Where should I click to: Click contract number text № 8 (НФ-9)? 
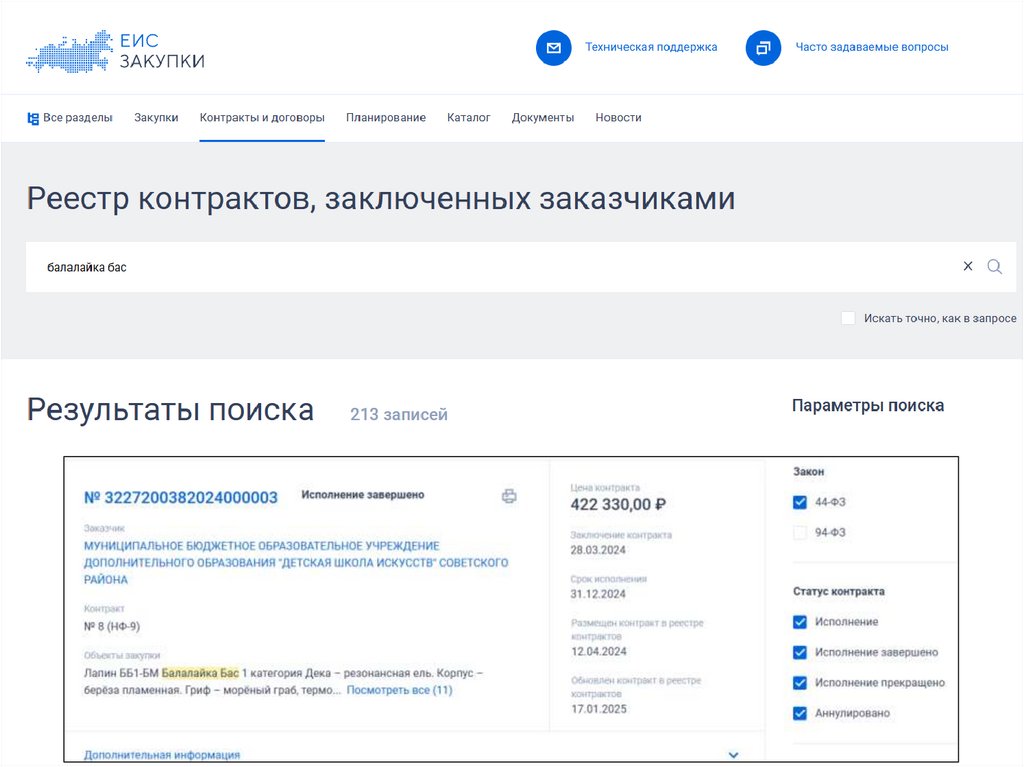[x=112, y=627]
